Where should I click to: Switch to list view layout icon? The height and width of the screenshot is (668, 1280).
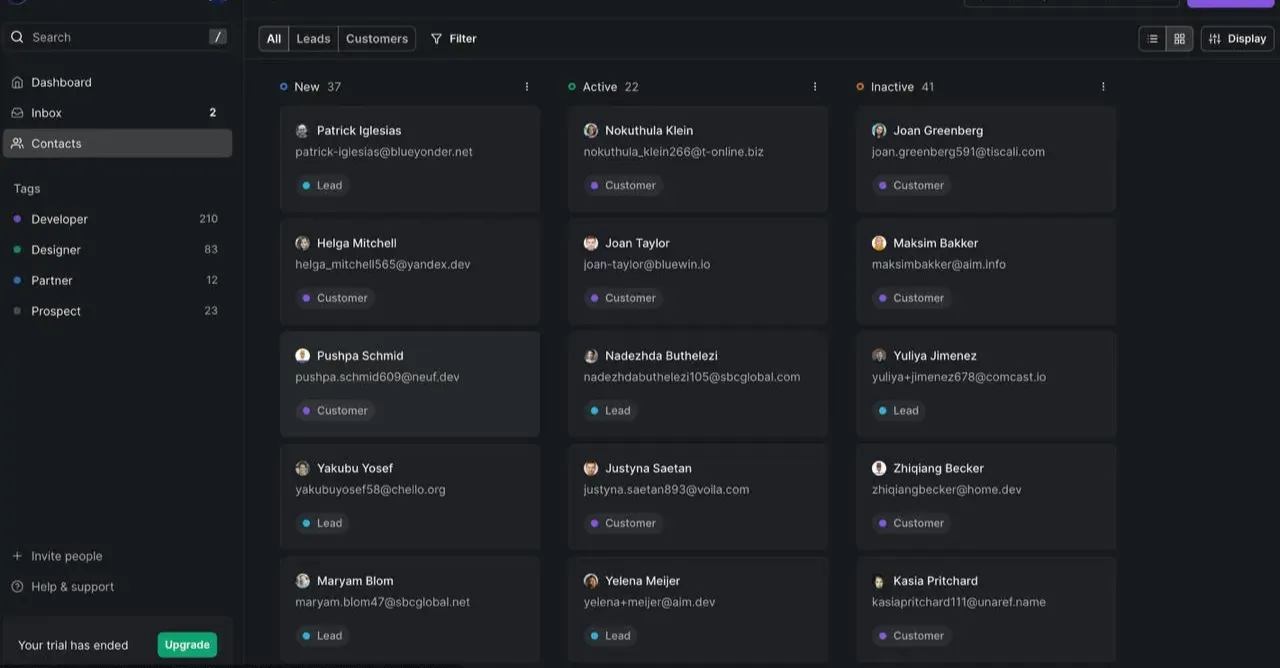tap(1153, 39)
